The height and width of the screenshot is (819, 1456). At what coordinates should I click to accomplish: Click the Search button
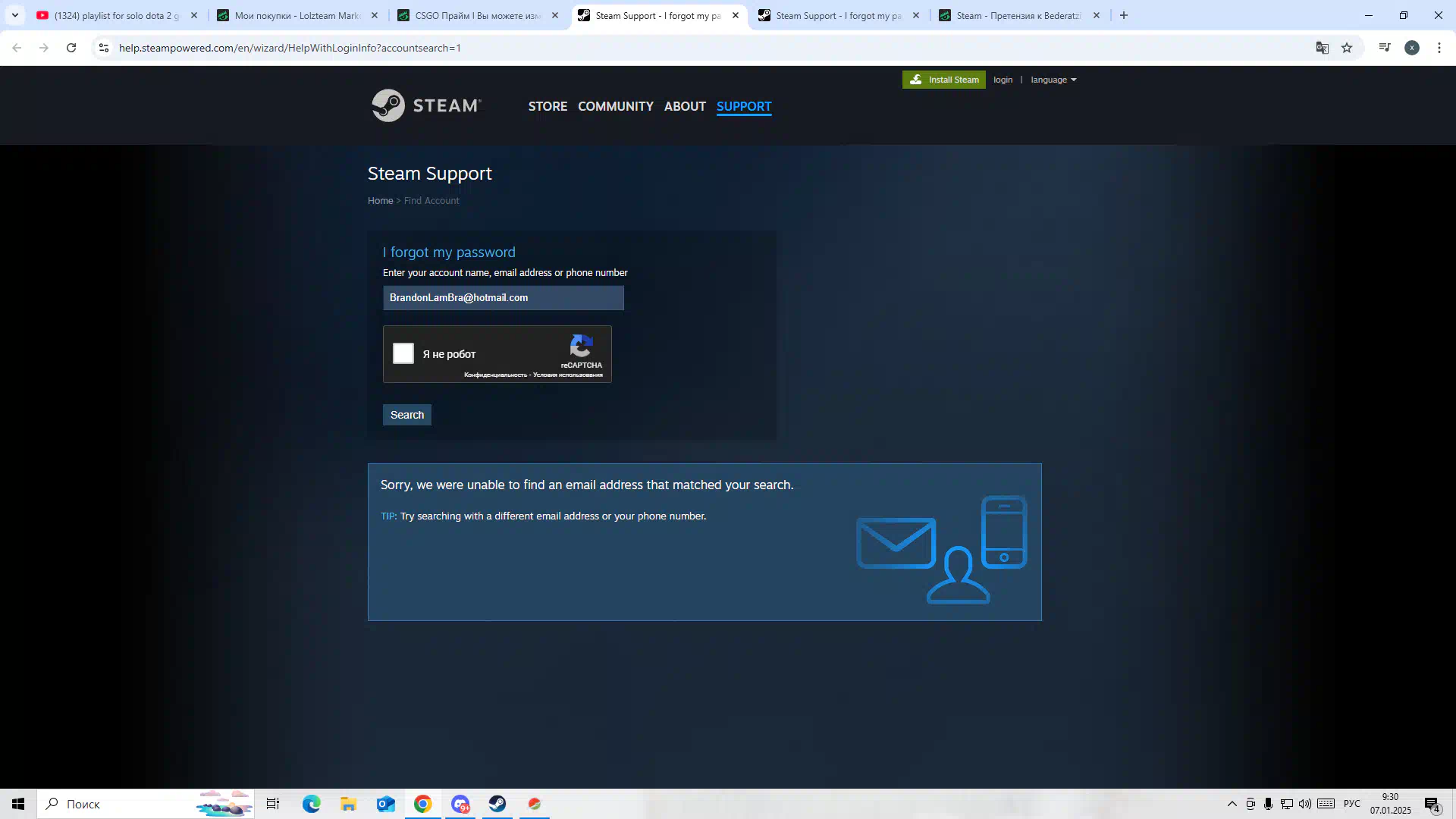(407, 415)
